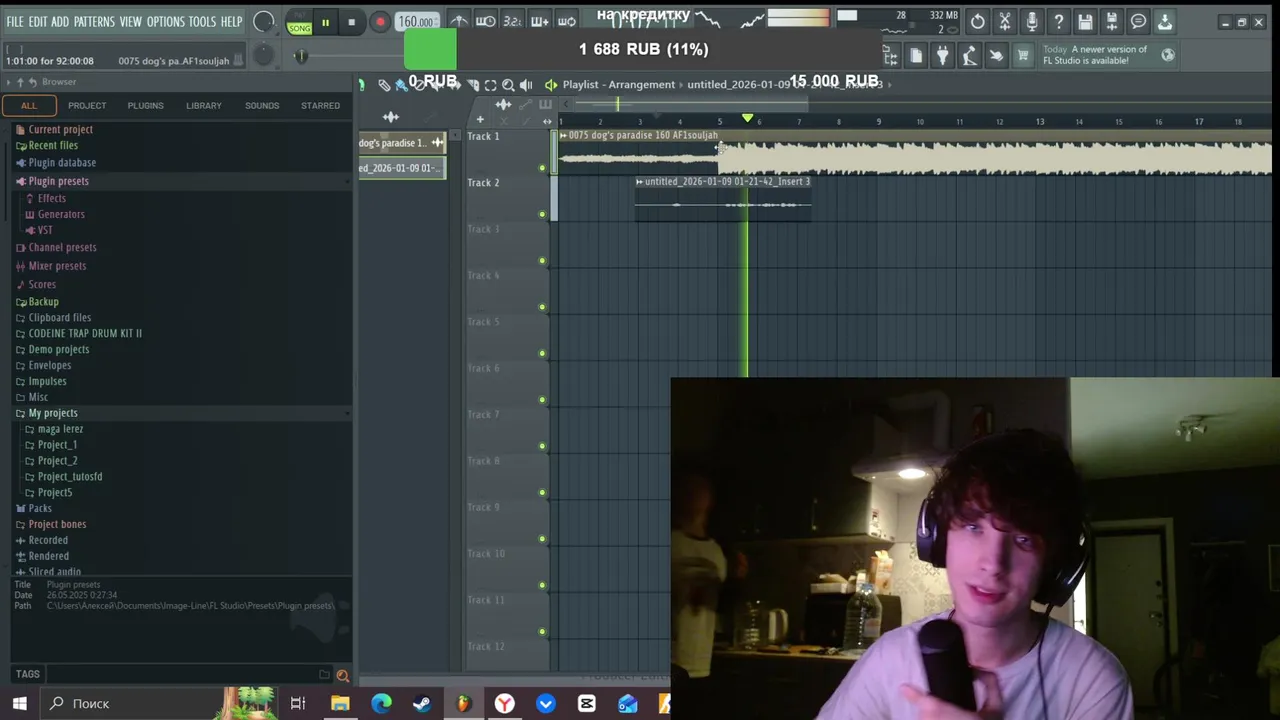The height and width of the screenshot is (720, 1280).
Task: Open Steam from the taskbar
Action: click(422, 704)
